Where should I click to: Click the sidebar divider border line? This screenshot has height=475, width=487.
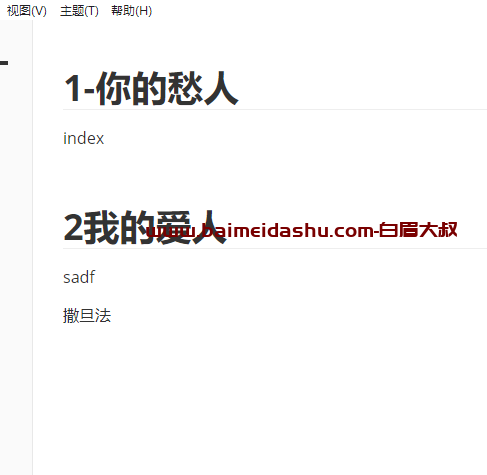[33, 247]
